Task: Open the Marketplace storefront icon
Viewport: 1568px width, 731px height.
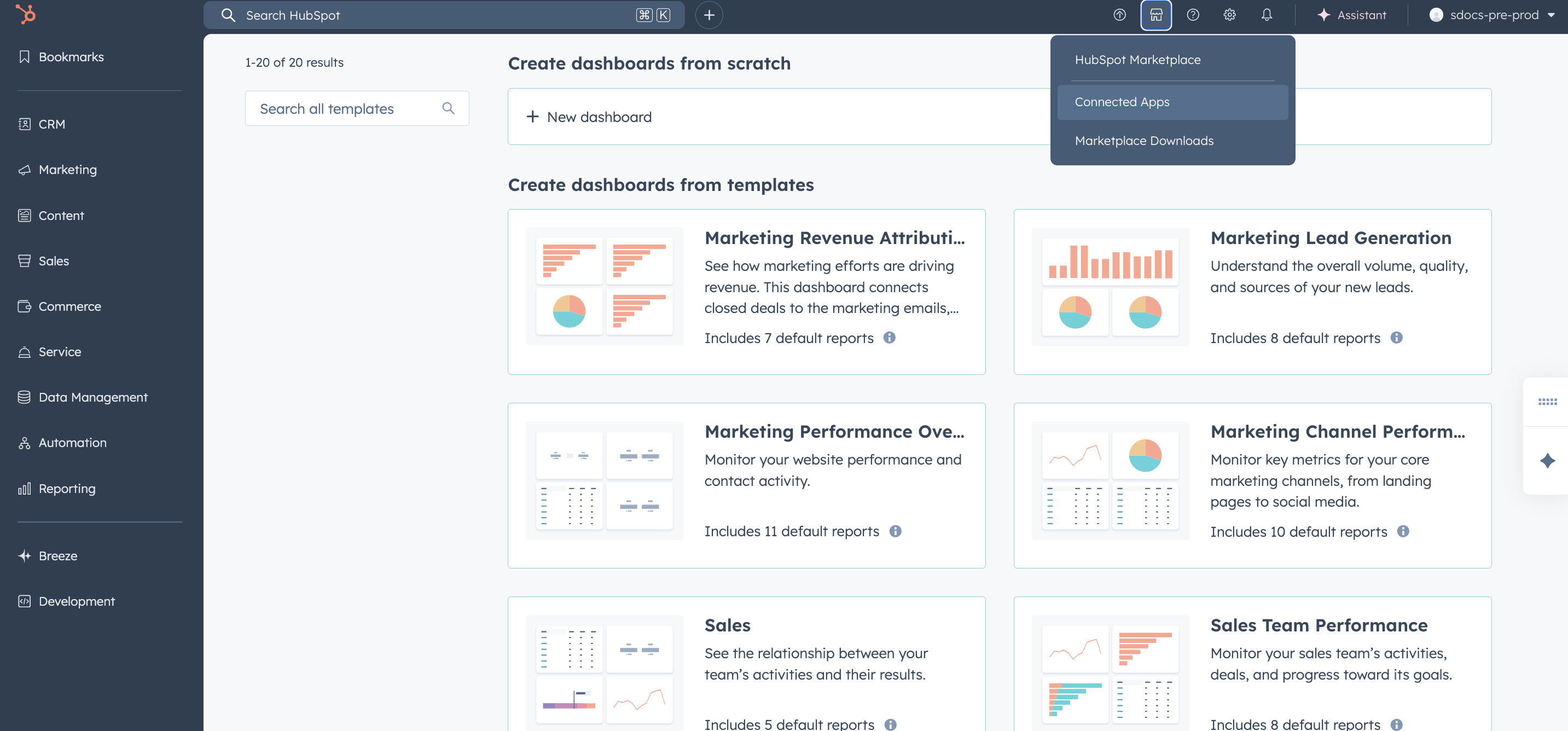Action: coord(1155,15)
